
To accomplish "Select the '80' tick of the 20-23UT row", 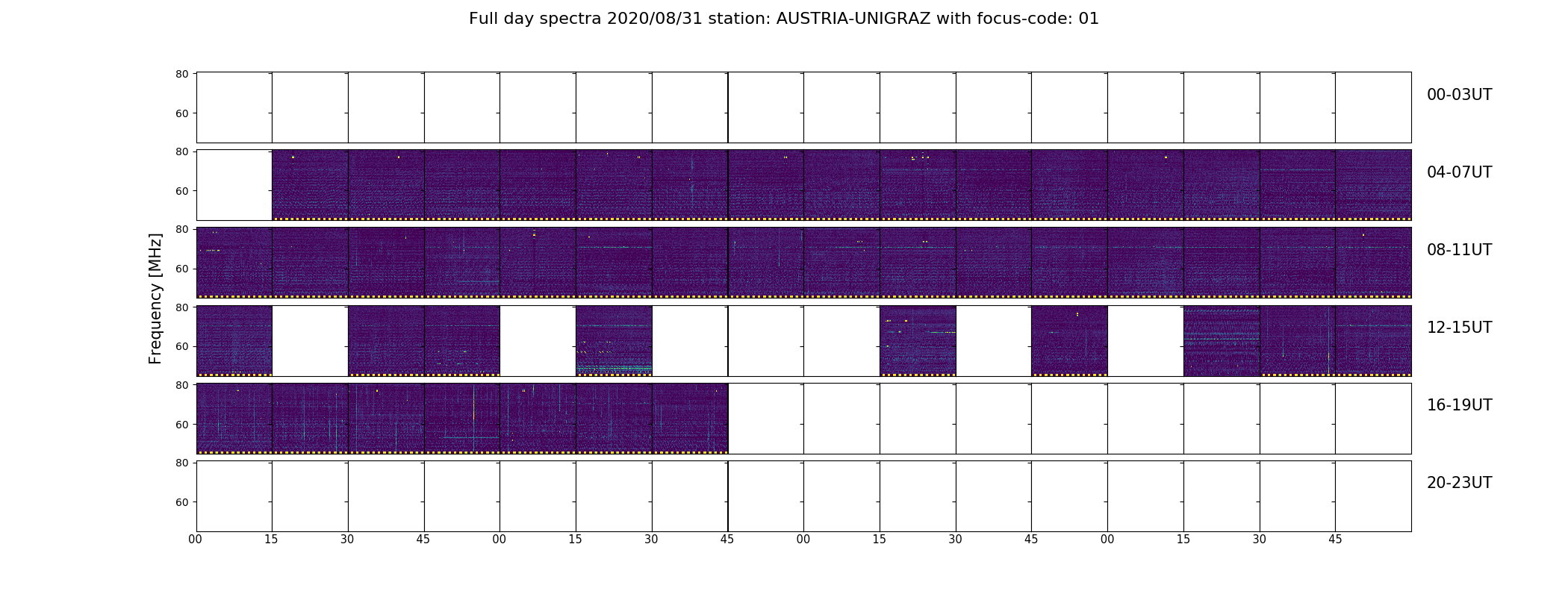I will pyautogui.click(x=181, y=463).
